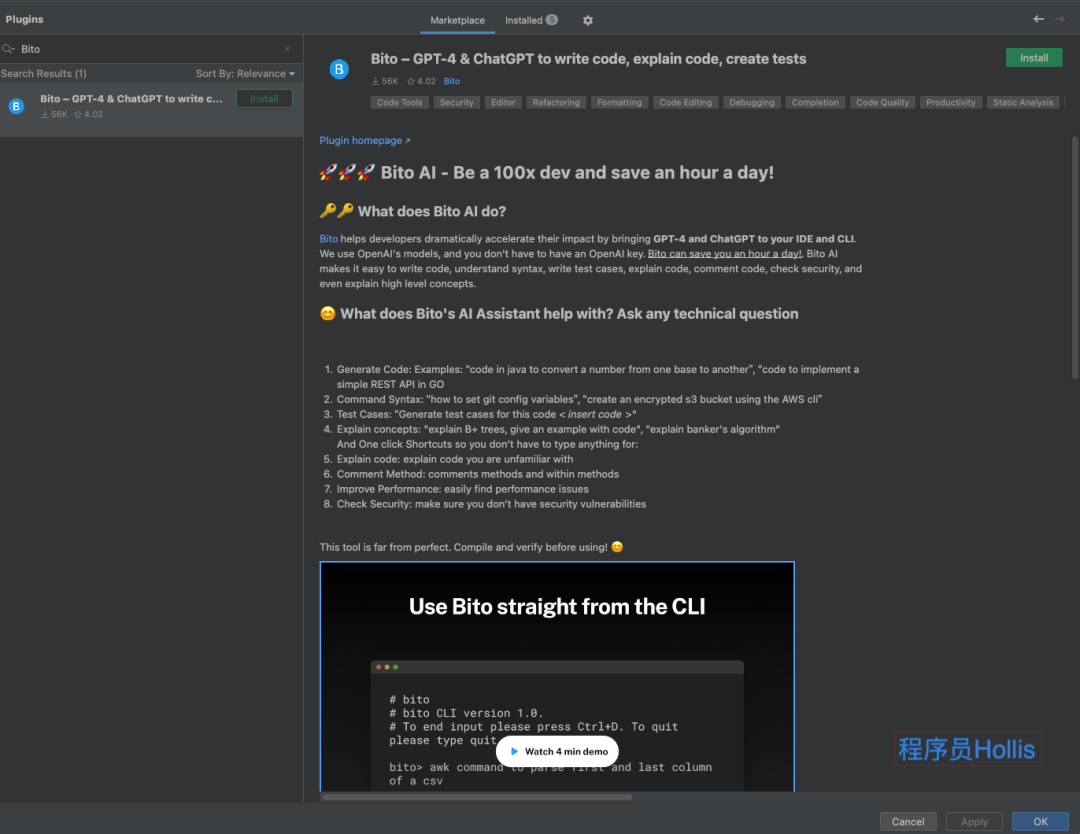This screenshot has height=834, width=1080.
Task: Click the 56K downloads count in details
Action: tap(385, 81)
